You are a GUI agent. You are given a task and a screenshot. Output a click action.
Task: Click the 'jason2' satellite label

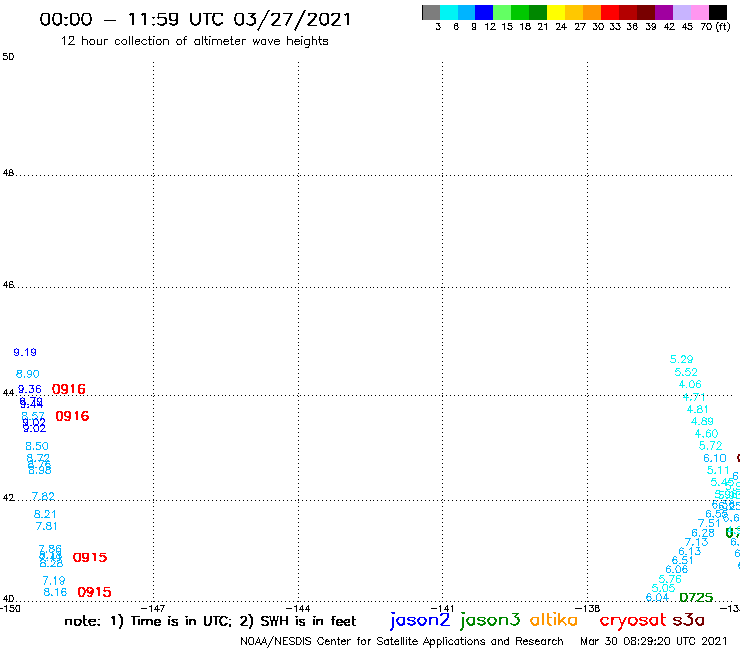pos(420,620)
